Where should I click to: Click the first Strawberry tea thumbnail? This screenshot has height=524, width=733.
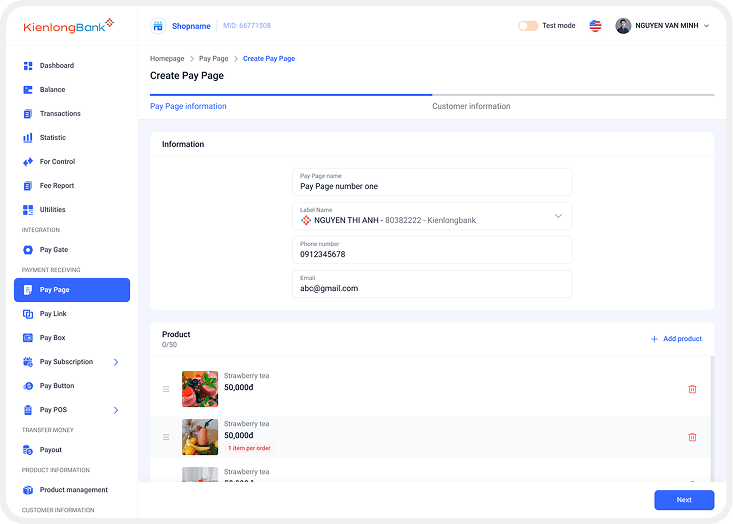click(200, 389)
